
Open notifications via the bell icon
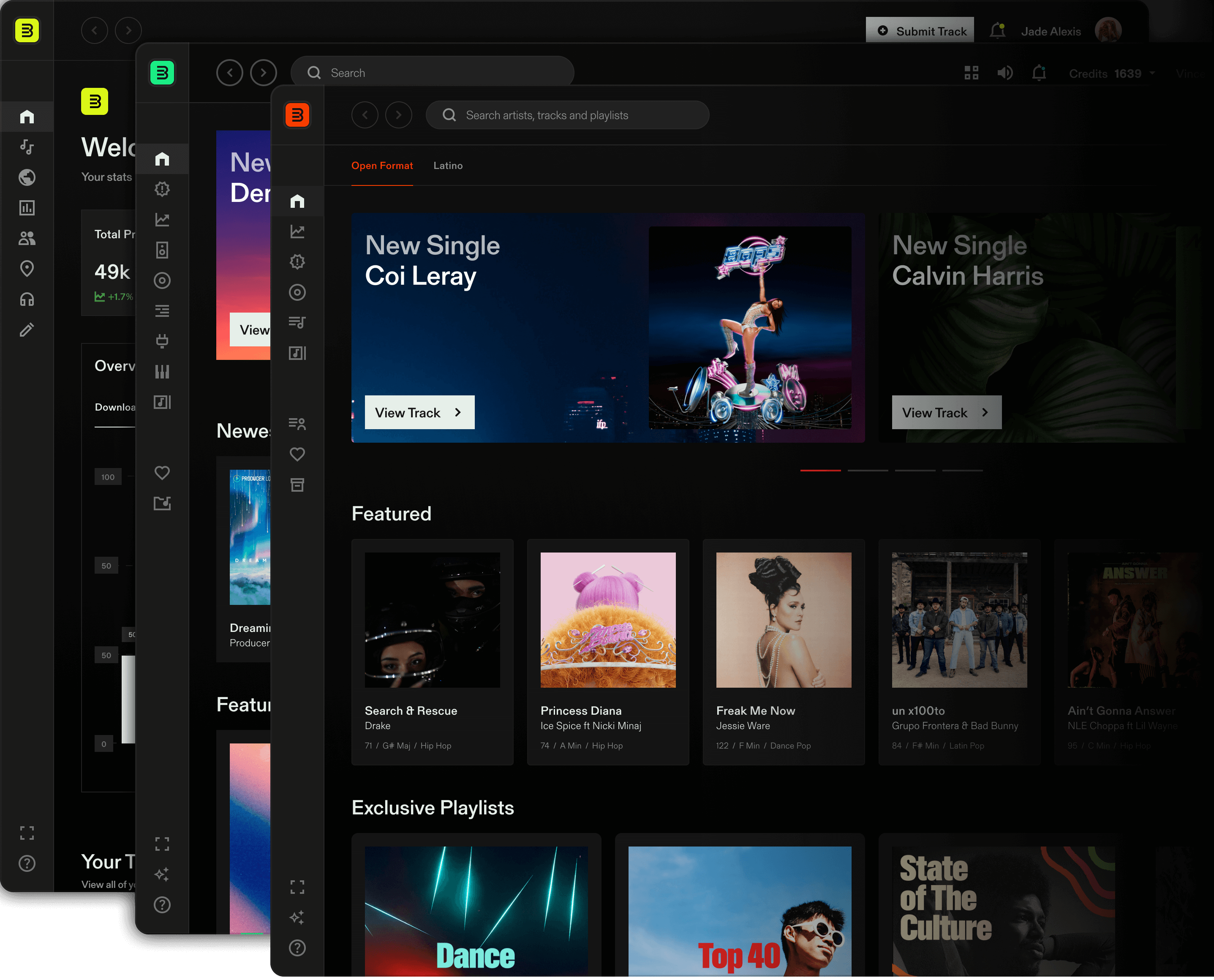coord(1039,73)
